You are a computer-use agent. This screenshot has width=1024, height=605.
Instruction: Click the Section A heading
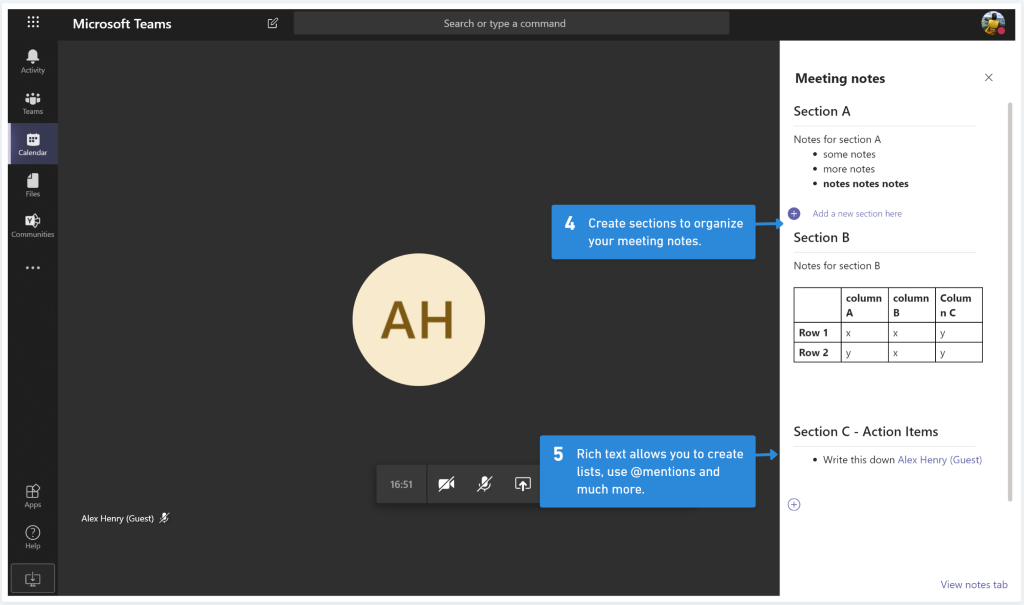[x=822, y=111]
